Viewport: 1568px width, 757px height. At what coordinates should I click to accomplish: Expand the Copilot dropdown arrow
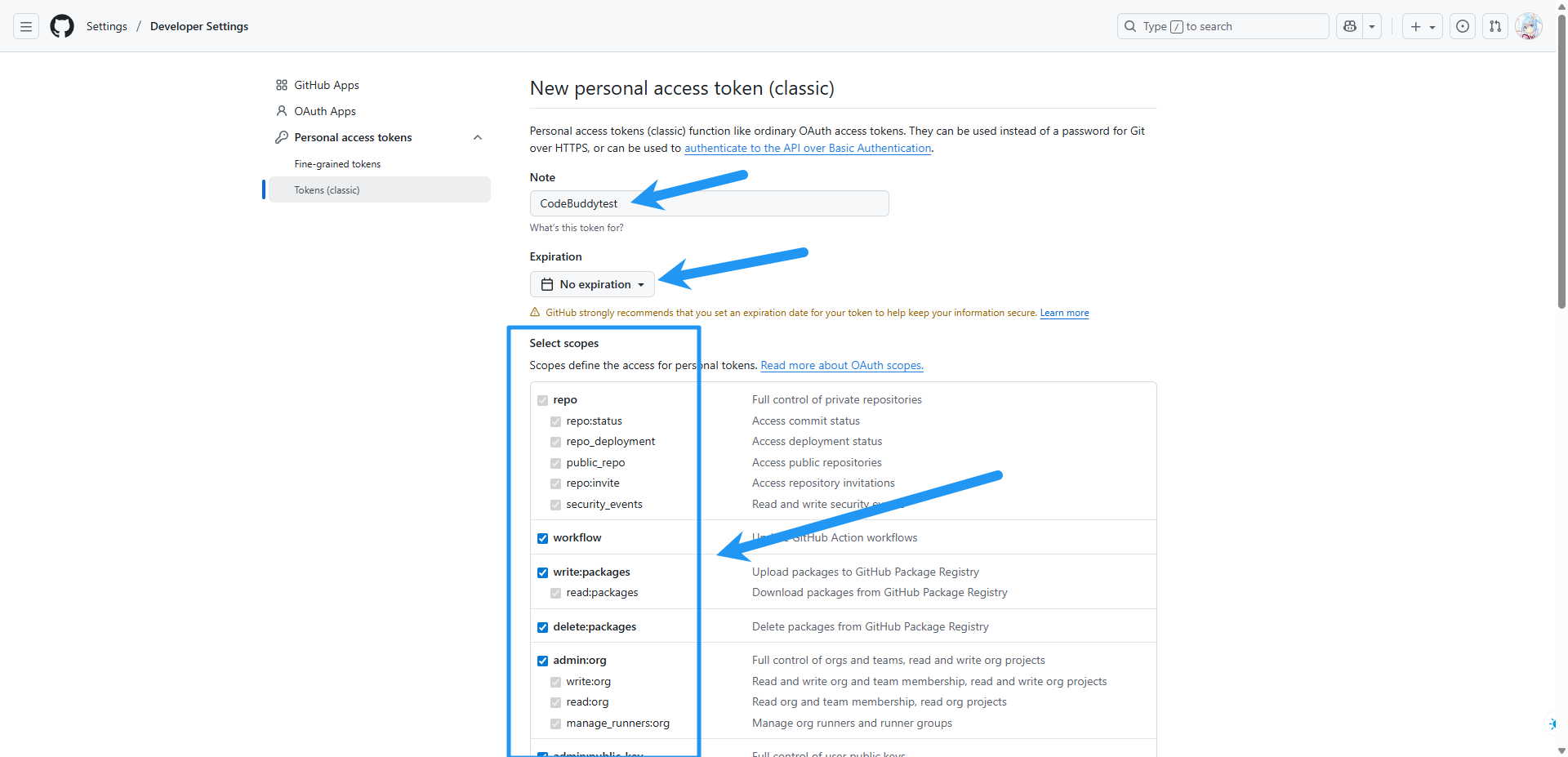tap(1372, 27)
